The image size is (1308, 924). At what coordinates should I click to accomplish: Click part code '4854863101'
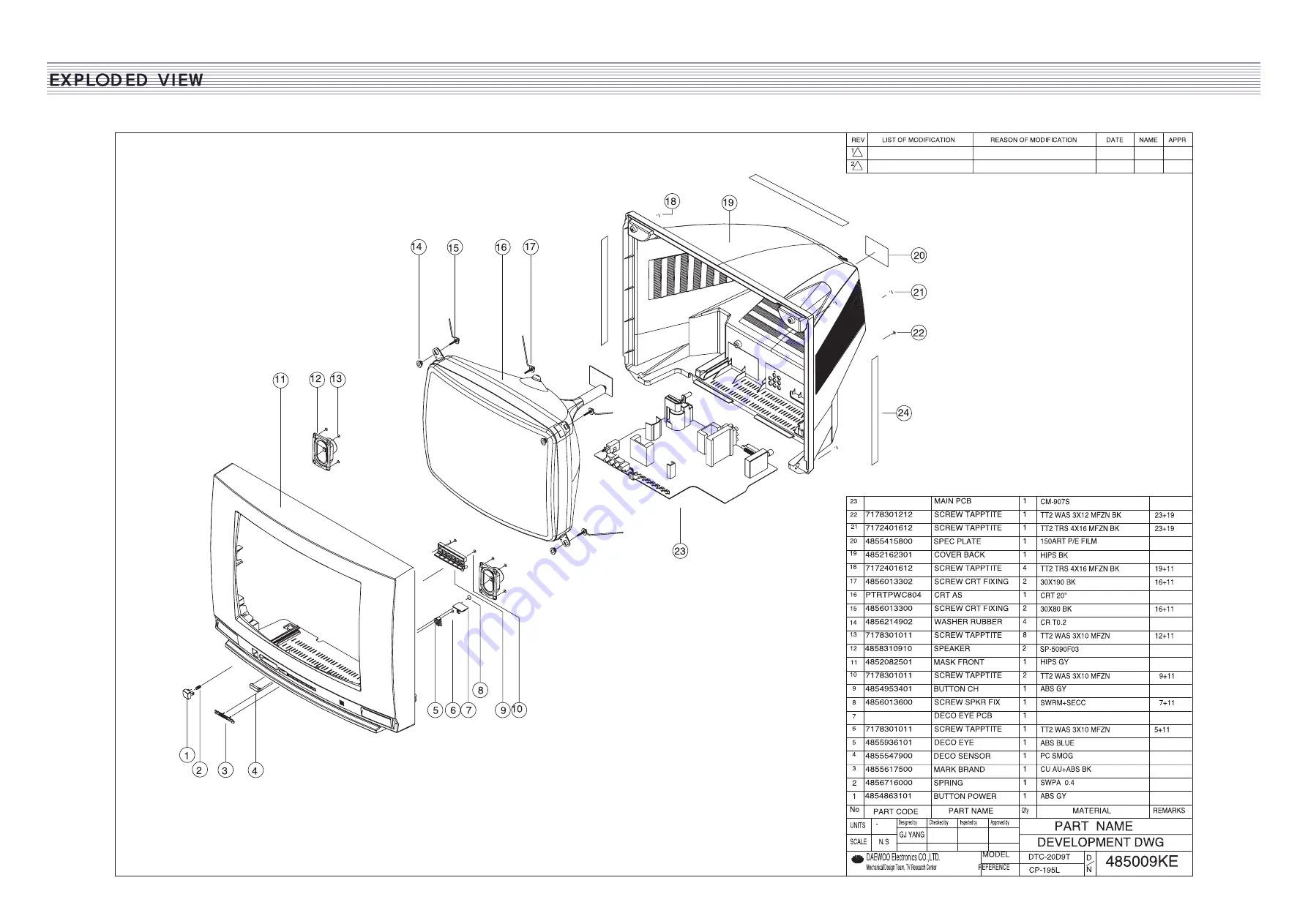pos(889,796)
